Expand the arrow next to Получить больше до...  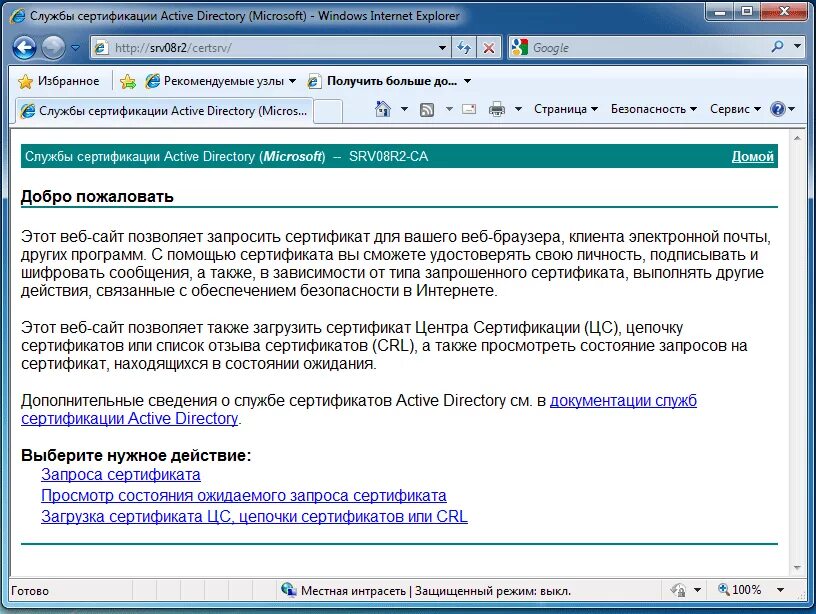467,81
